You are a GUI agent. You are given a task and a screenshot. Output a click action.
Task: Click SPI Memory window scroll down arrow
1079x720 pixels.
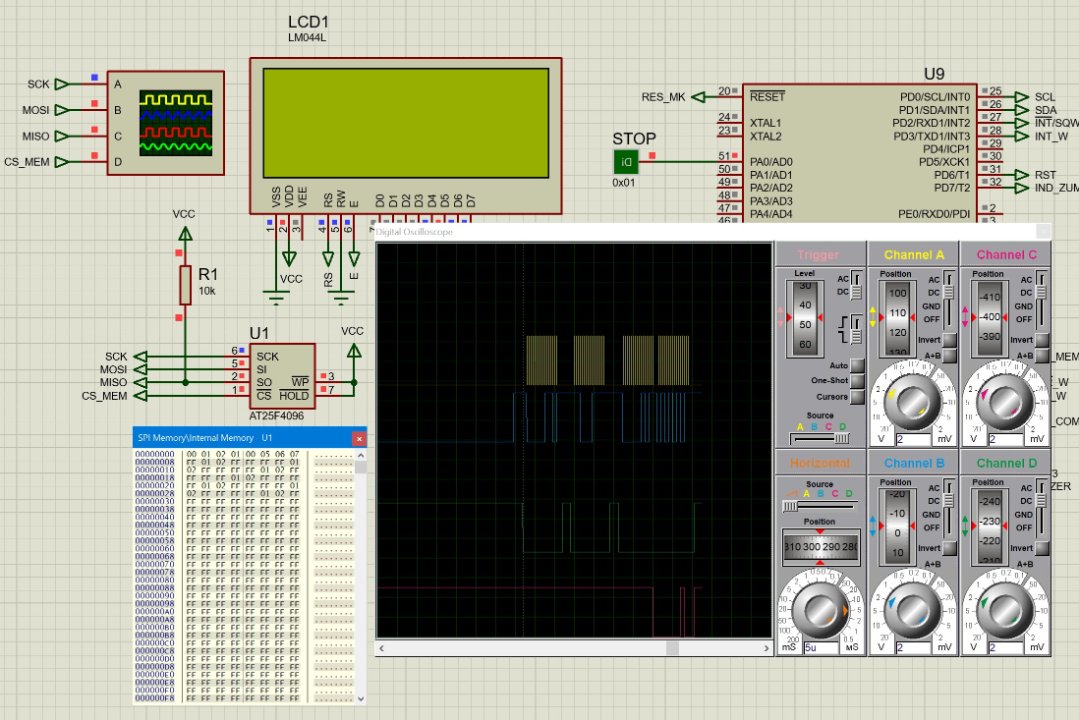point(361,698)
